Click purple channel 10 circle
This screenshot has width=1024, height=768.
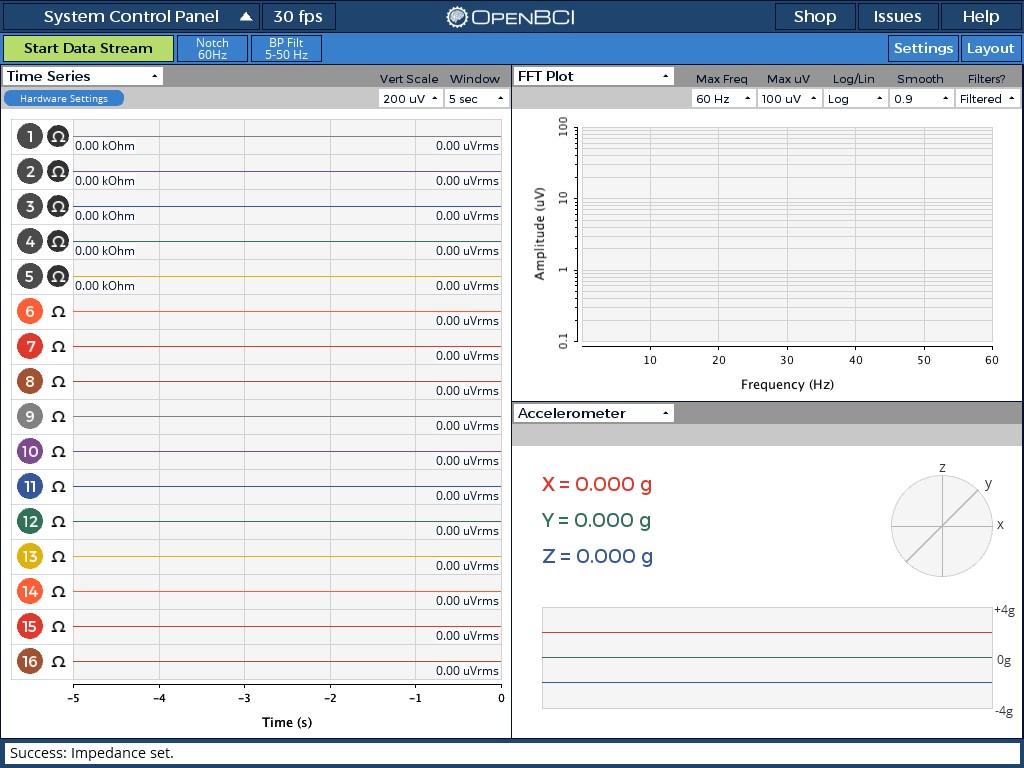(29, 451)
